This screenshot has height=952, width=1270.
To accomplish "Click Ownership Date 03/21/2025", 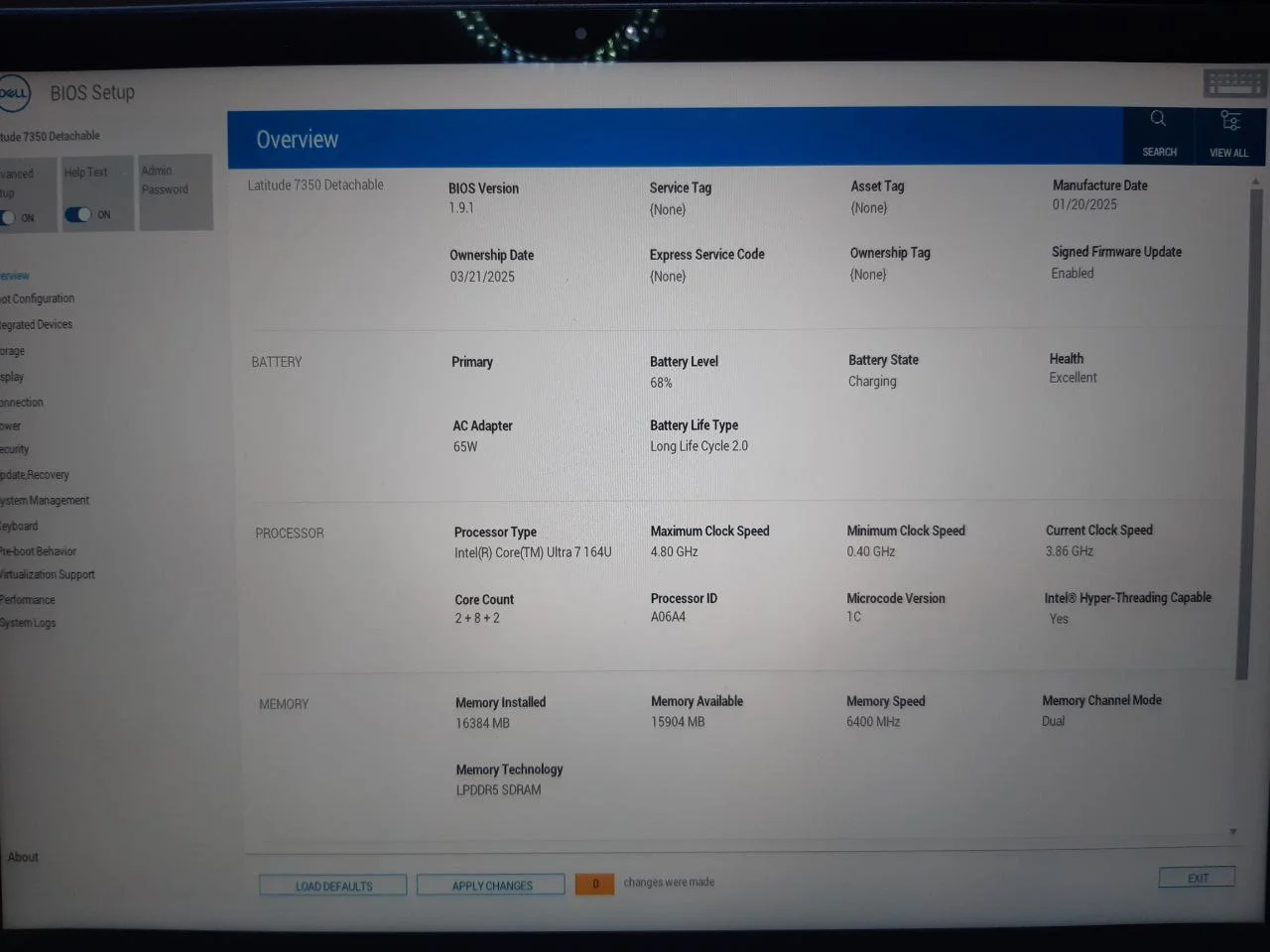I will 482,277.
